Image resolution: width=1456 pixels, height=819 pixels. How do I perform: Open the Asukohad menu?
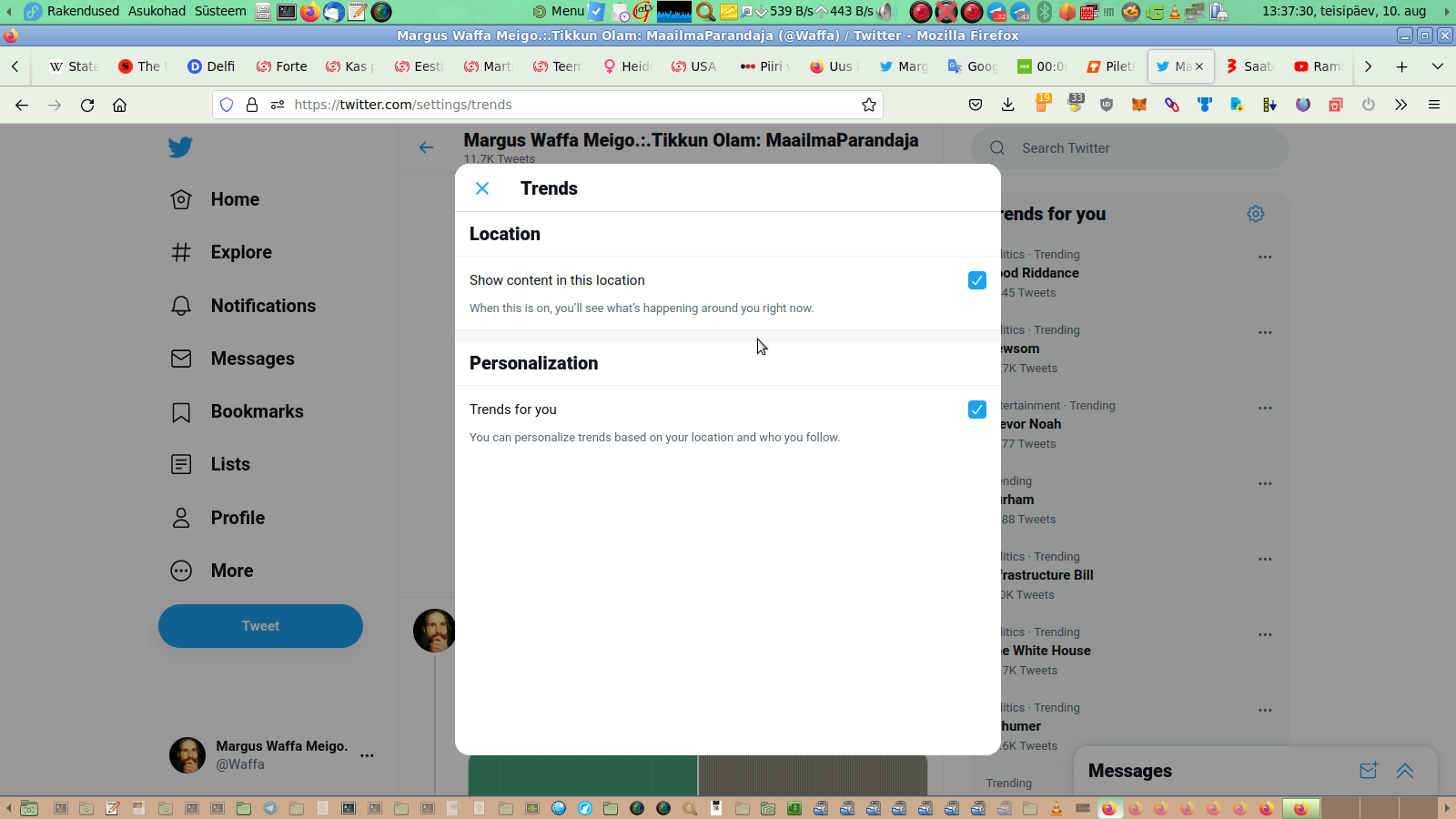tap(157, 11)
